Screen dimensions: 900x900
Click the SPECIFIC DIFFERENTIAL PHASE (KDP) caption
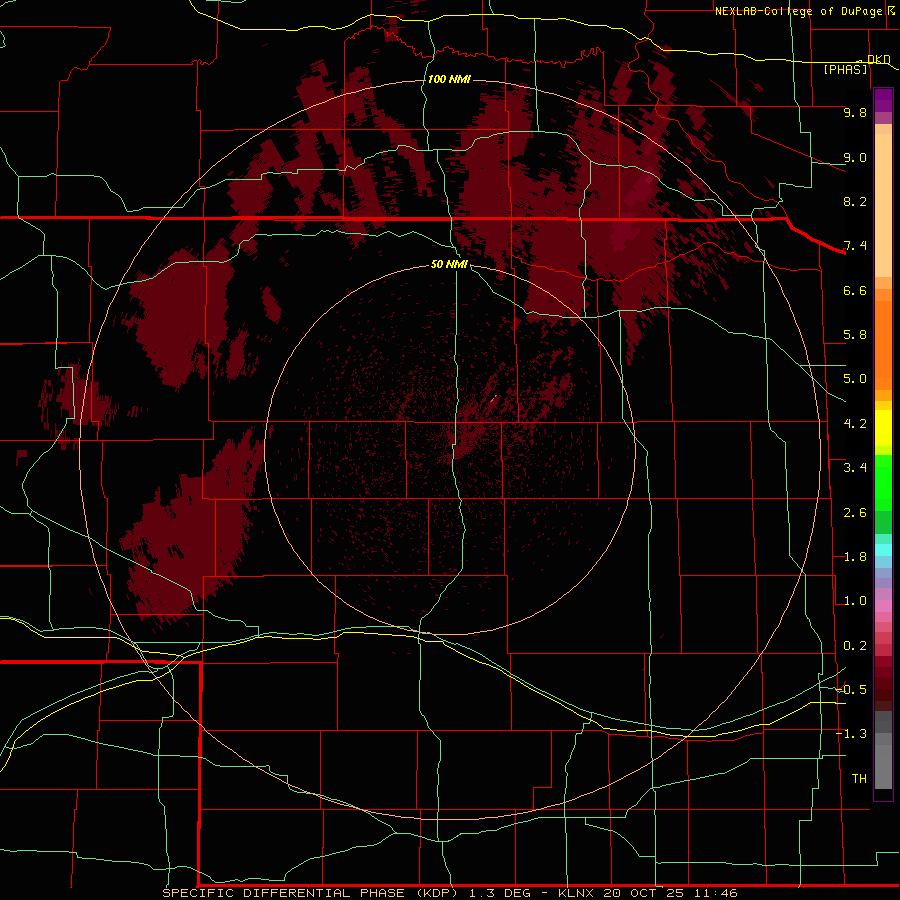[x=310, y=893]
